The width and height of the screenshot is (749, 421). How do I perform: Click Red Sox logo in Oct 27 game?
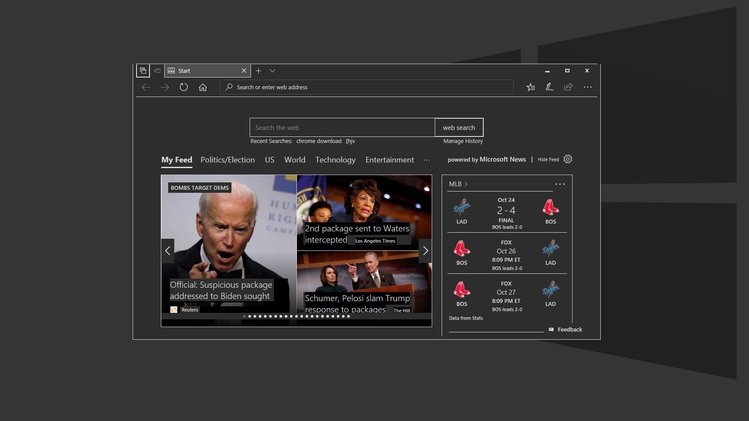click(x=461, y=290)
